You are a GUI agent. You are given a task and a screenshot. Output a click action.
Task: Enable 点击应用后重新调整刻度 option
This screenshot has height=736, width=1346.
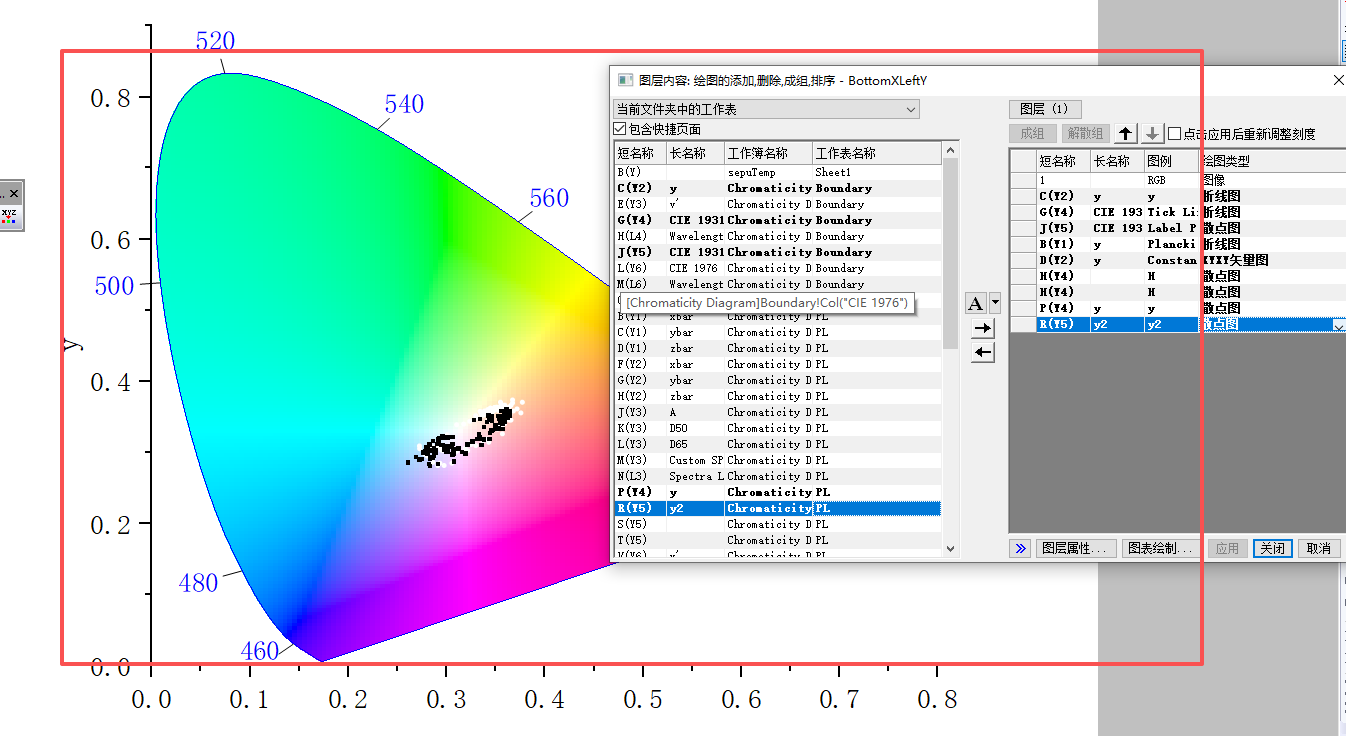[x=1174, y=133]
